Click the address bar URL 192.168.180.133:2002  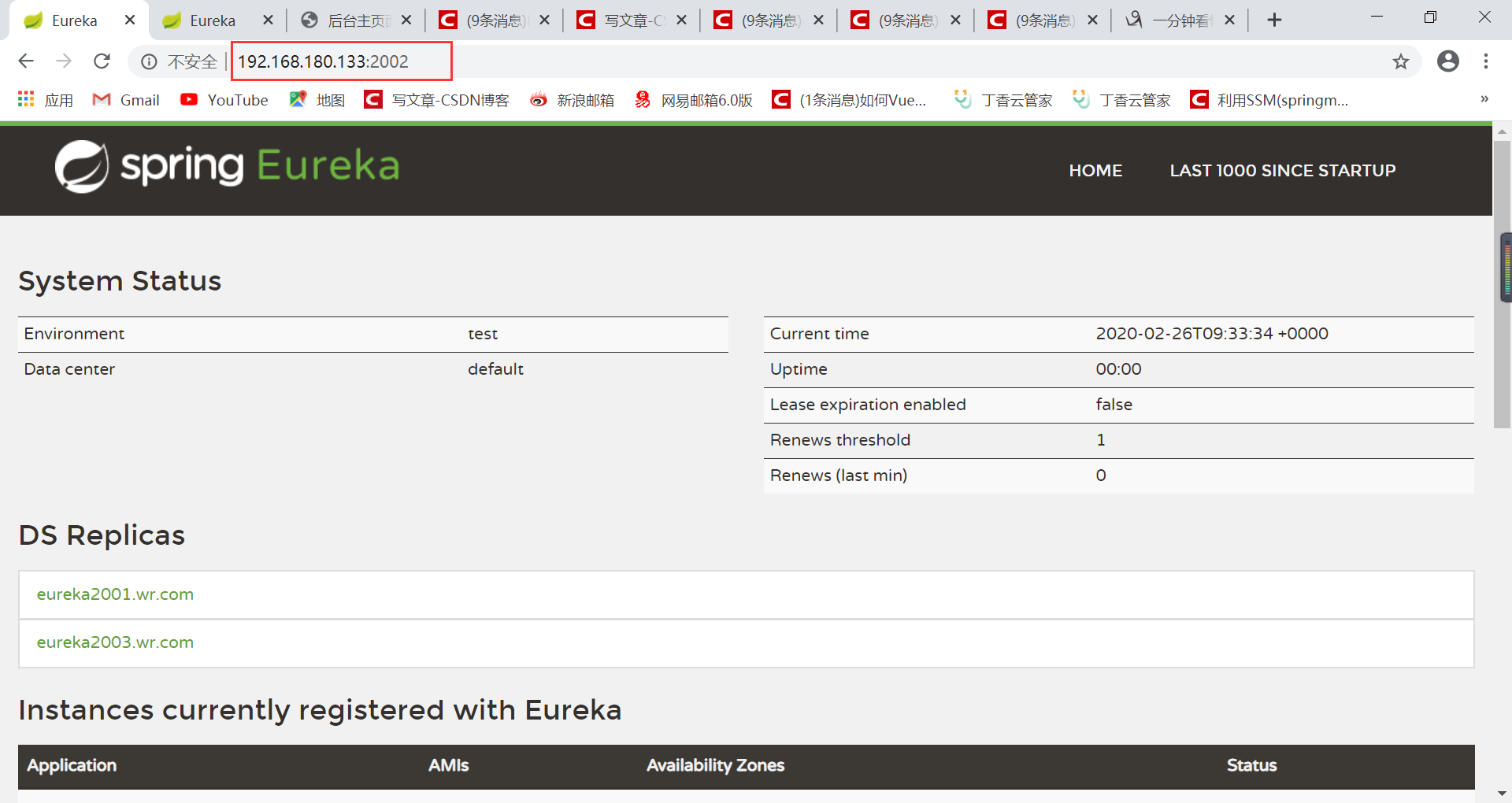pos(323,61)
